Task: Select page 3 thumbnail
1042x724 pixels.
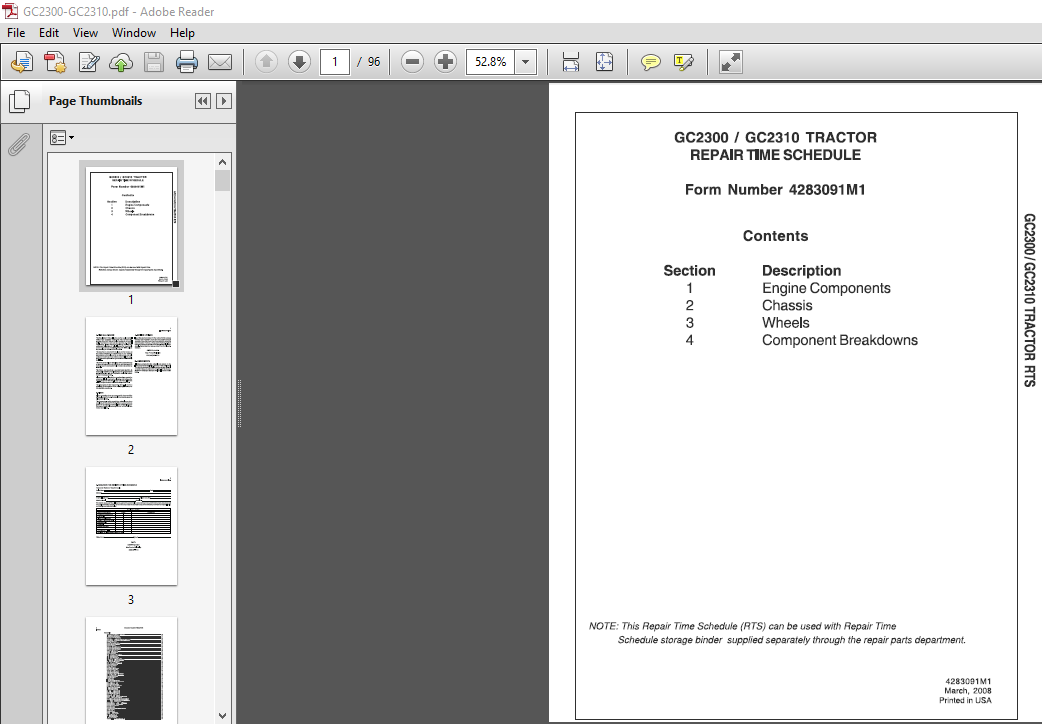Action: [x=132, y=527]
